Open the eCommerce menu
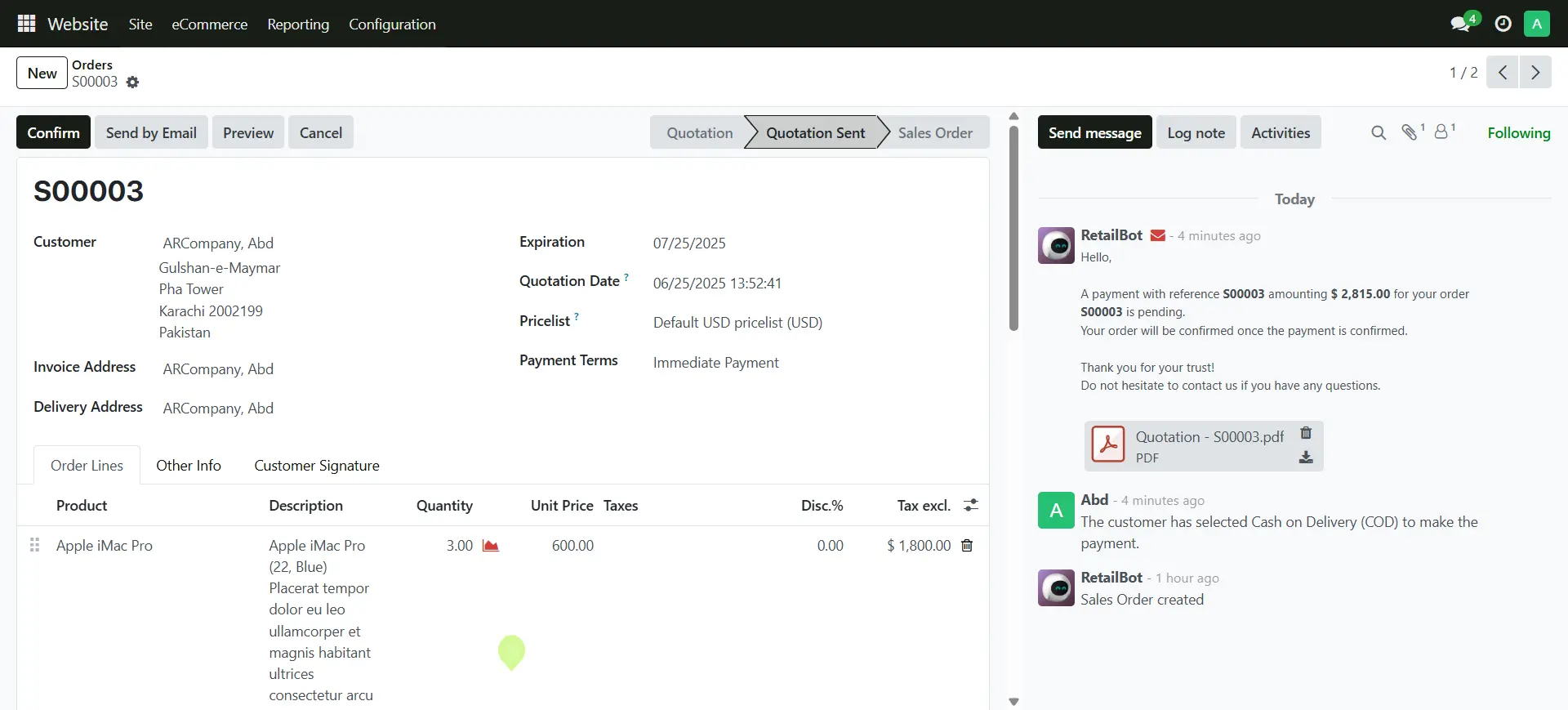Image resolution: width=1568 pixels, height=710 pixels. [209, 24]
